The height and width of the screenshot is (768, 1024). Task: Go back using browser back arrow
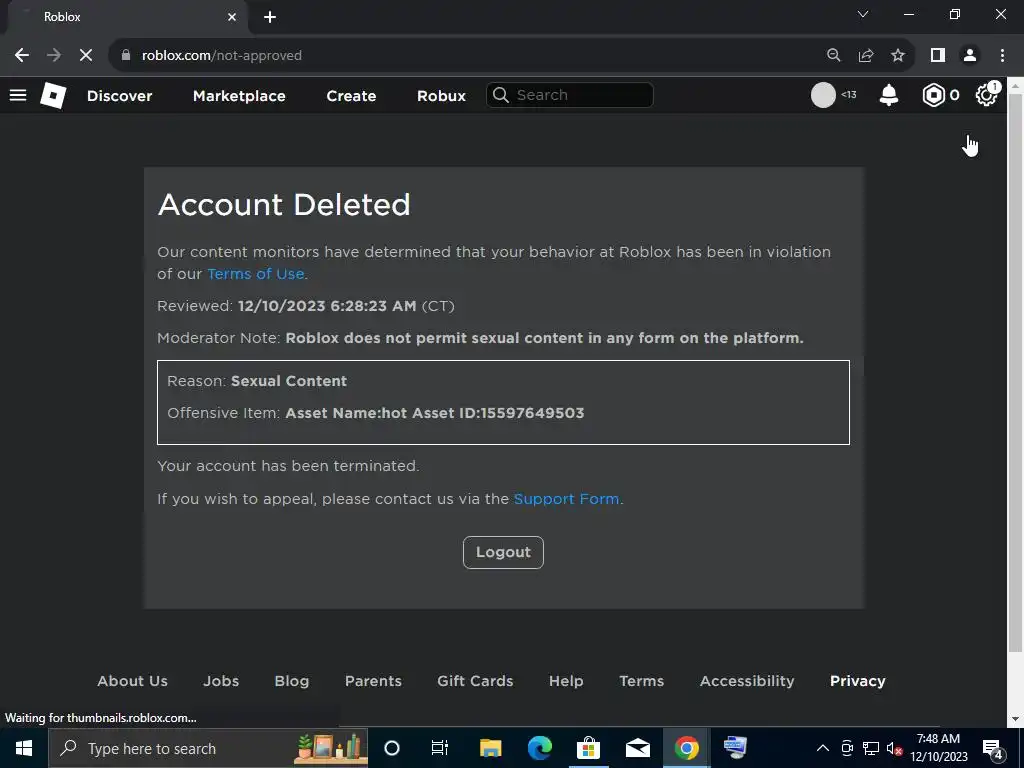[22, 56]
